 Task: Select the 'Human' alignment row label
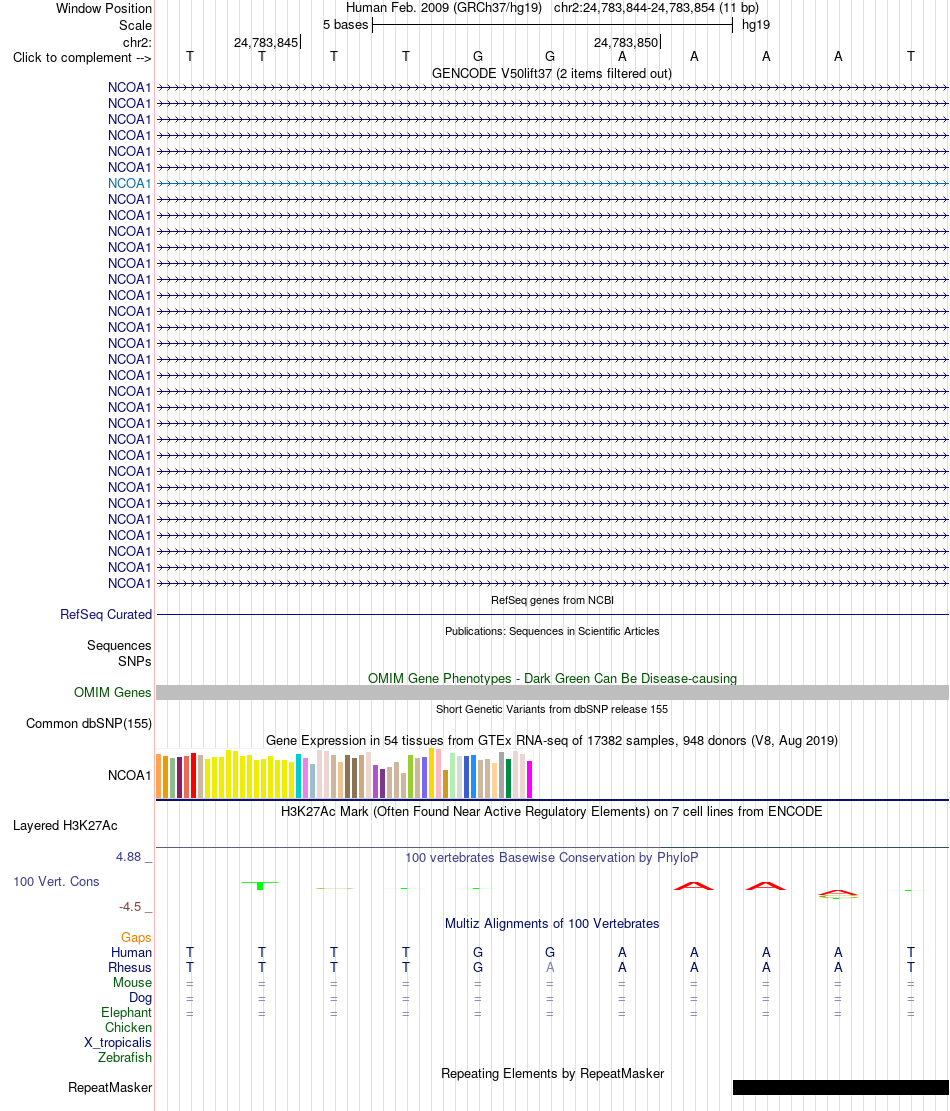(131, 952)
